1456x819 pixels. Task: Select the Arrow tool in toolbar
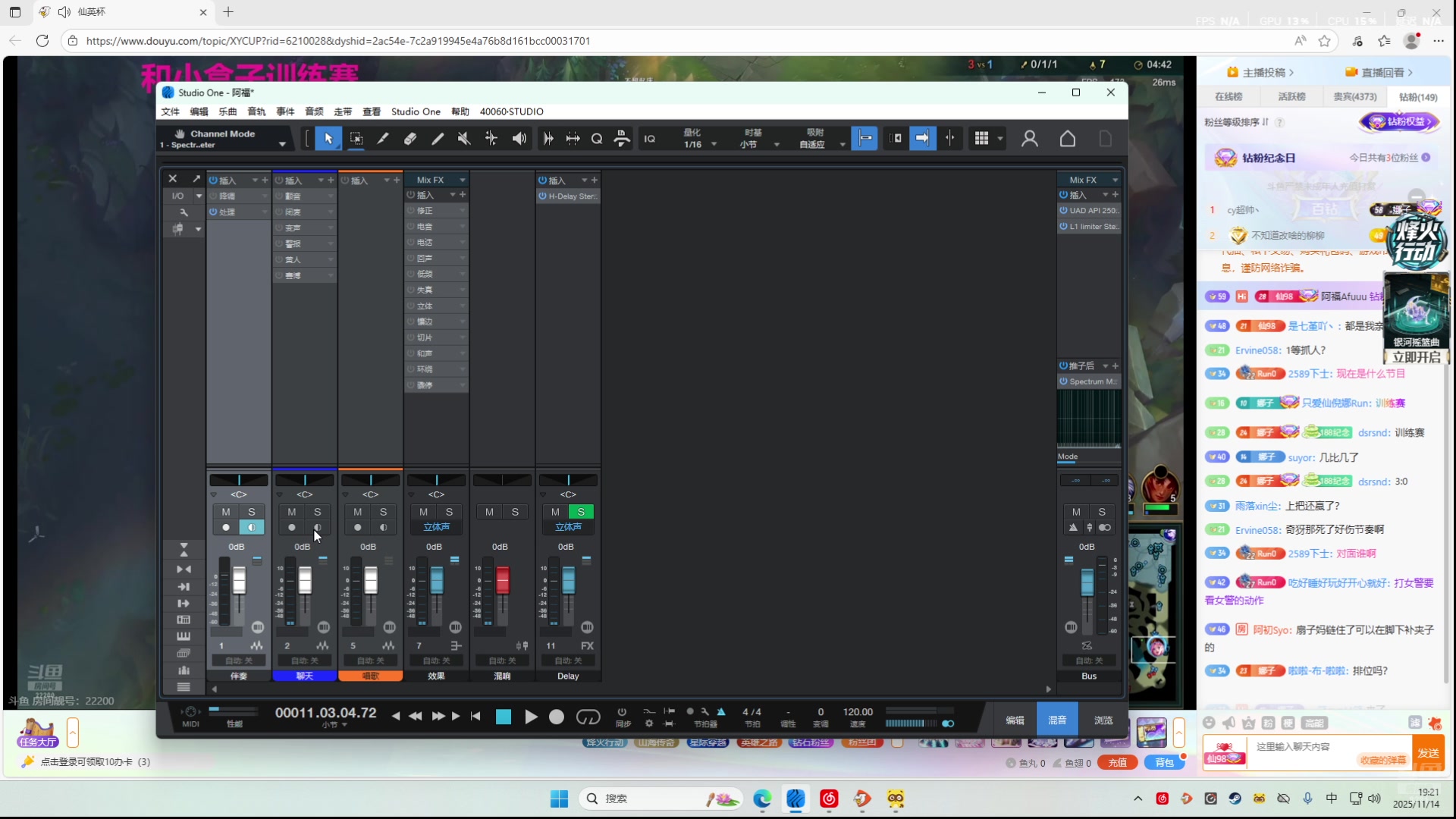click(328, 139)
